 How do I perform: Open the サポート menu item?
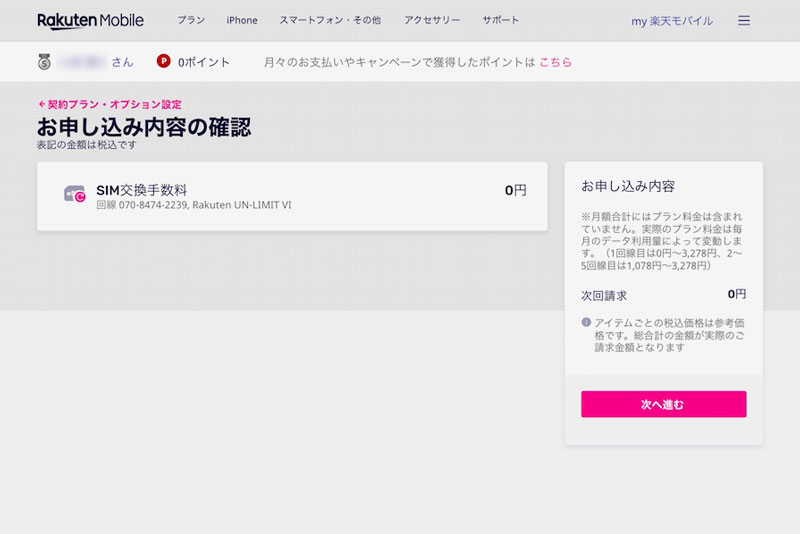pyautogui.click(x=501, y=20)
